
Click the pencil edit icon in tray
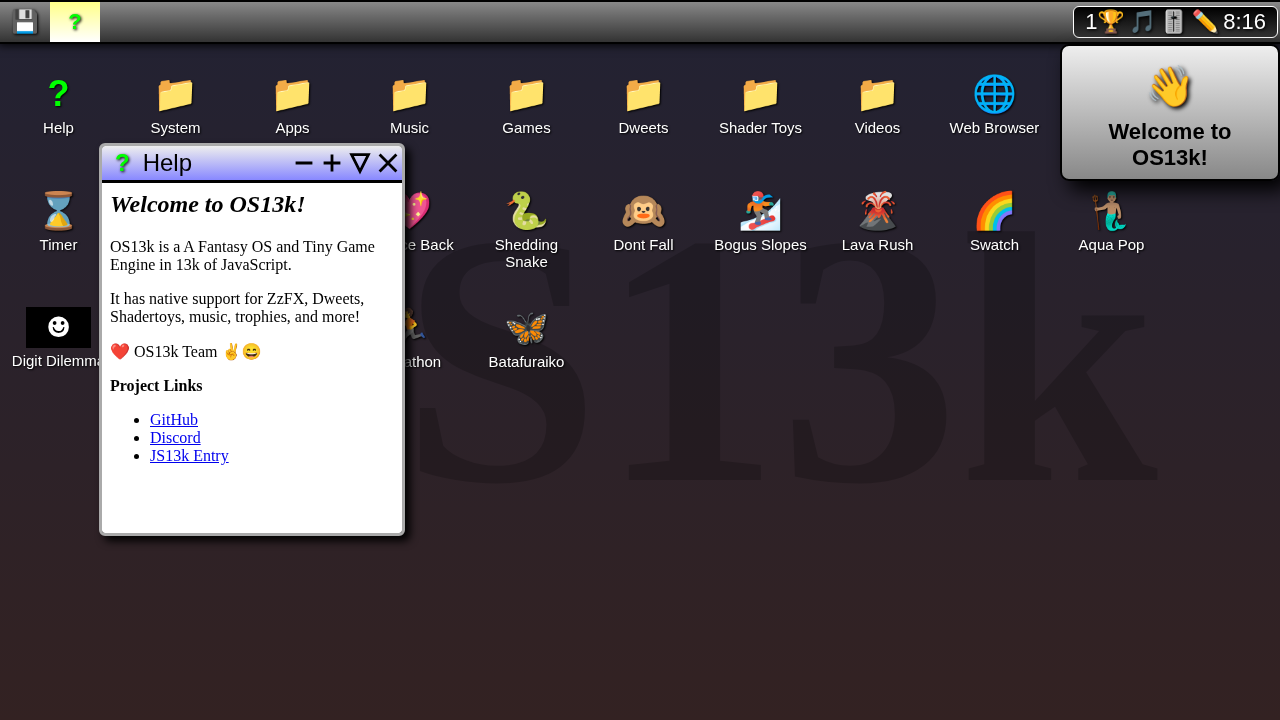(x=1205, y=22)
